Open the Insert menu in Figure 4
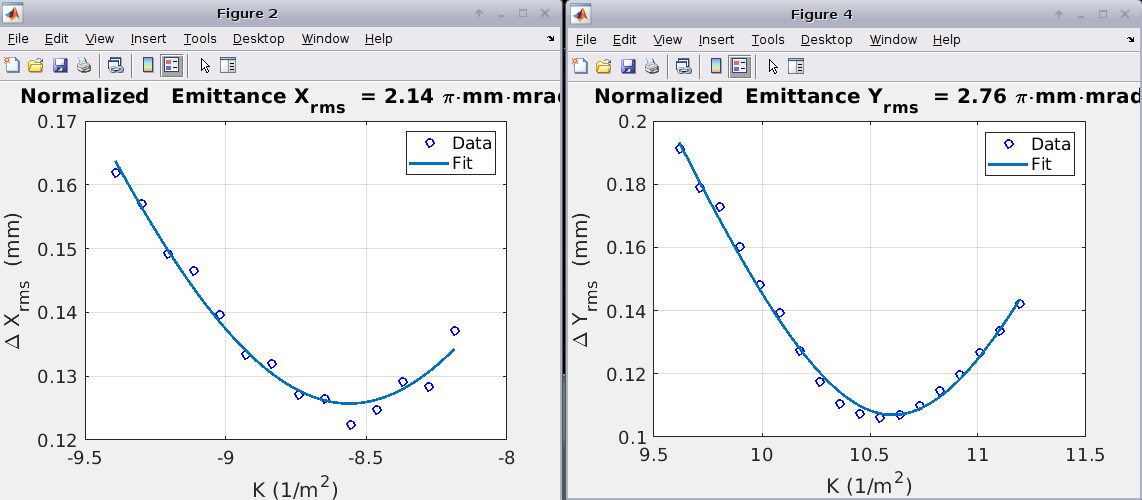 (x=716, y=39)
